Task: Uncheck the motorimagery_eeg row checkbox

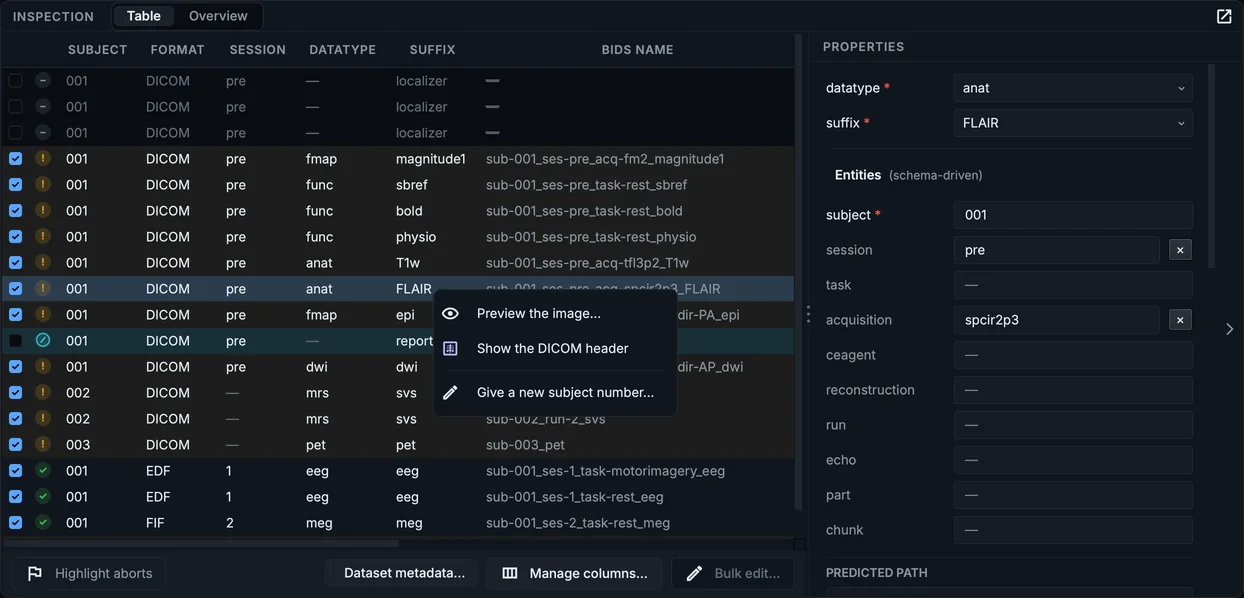Action: (x=16, y=471)
